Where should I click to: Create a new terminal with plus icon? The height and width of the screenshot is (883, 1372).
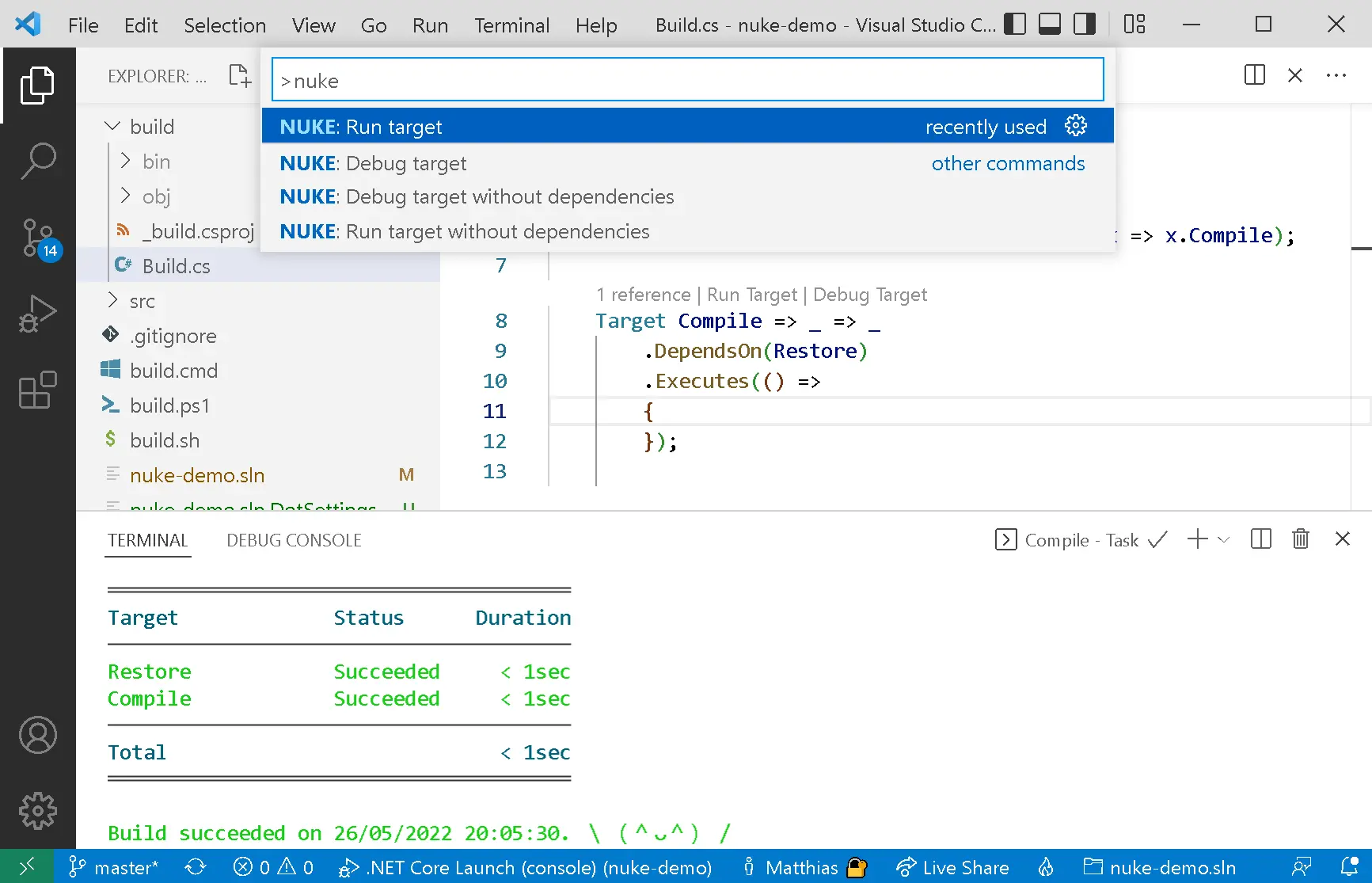pyautogui.click(x=1197, y=539)
